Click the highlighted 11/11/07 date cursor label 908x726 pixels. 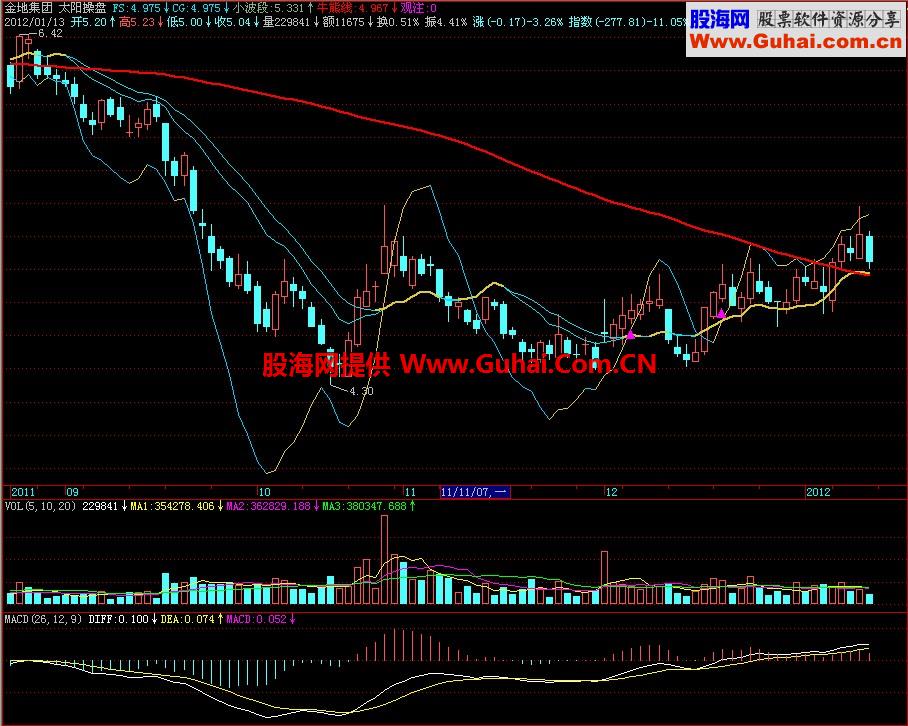[475, 492]
